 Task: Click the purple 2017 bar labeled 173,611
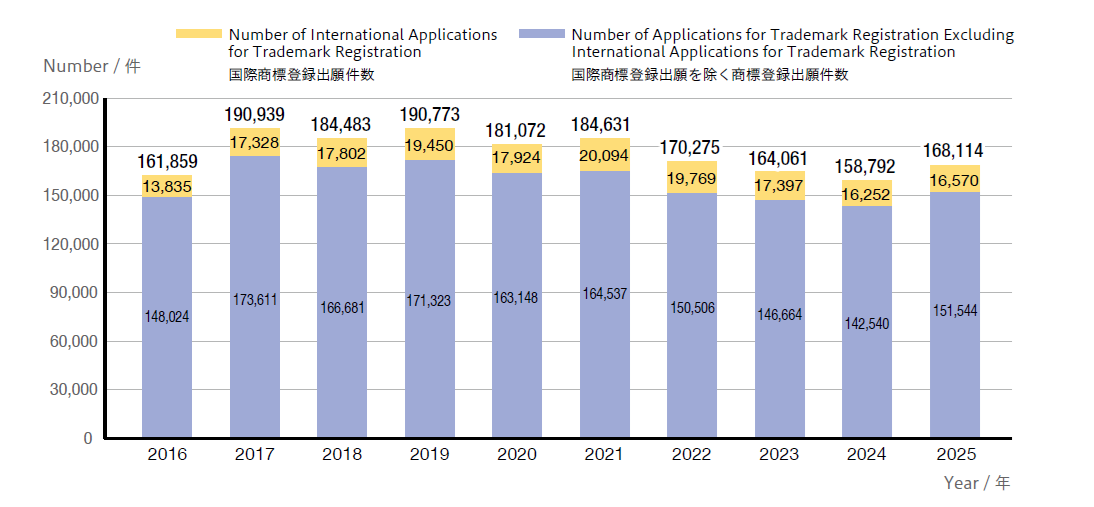coord(254,300)
